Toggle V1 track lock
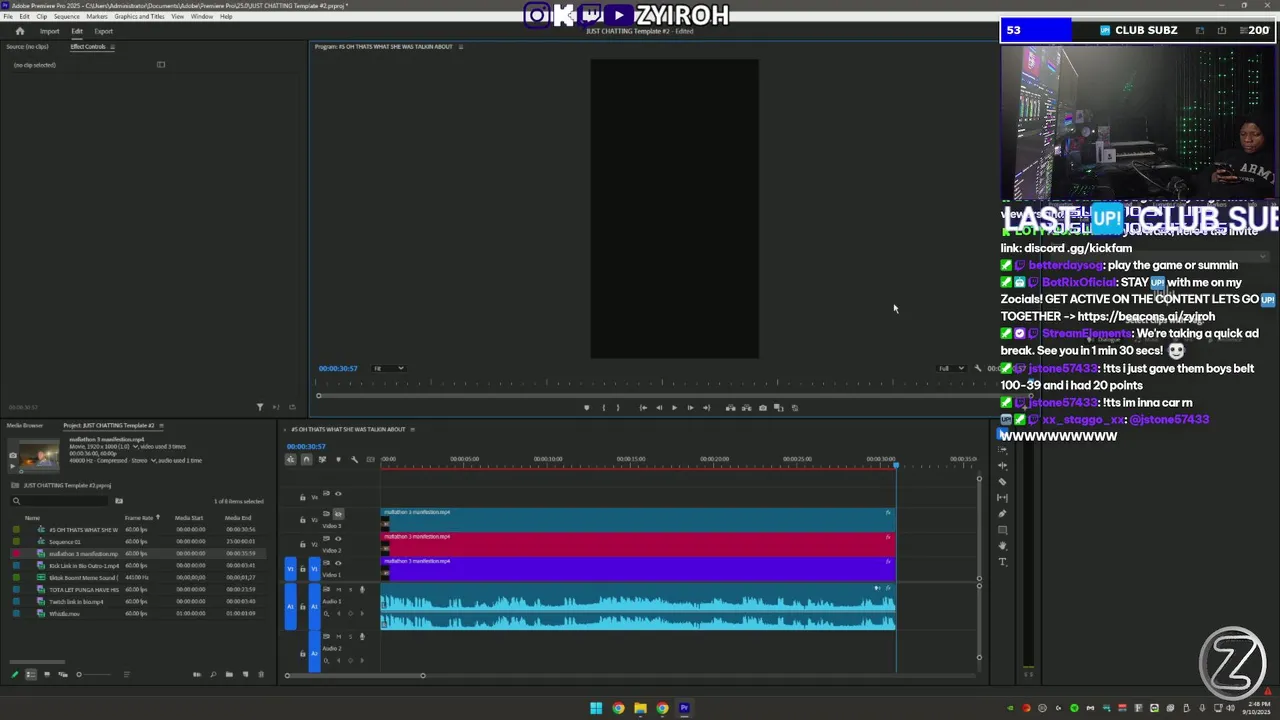 click(303, 569)
